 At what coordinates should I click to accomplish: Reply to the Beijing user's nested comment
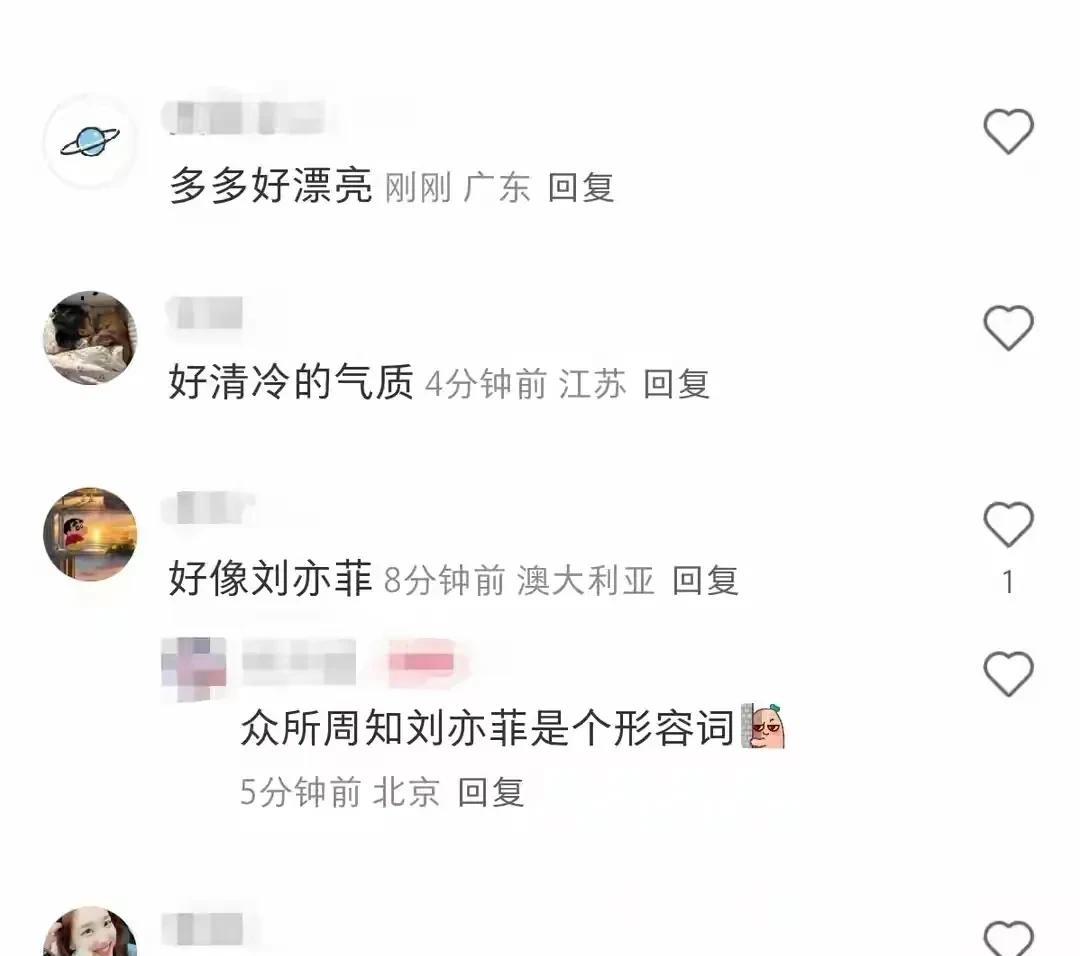click(x=490, y=792)
